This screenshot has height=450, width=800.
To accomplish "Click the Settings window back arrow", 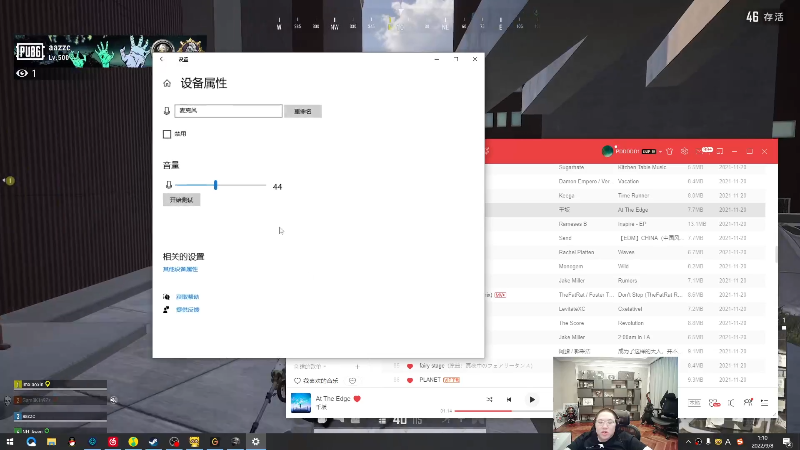I will coord(161,59).
